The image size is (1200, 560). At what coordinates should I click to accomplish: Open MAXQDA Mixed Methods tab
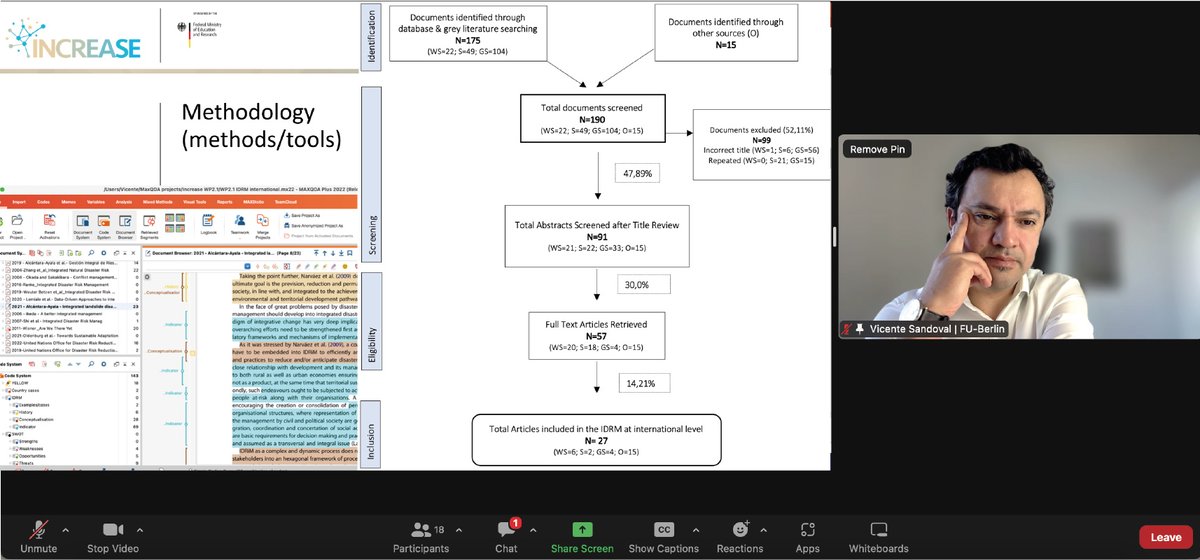(158, 202)
